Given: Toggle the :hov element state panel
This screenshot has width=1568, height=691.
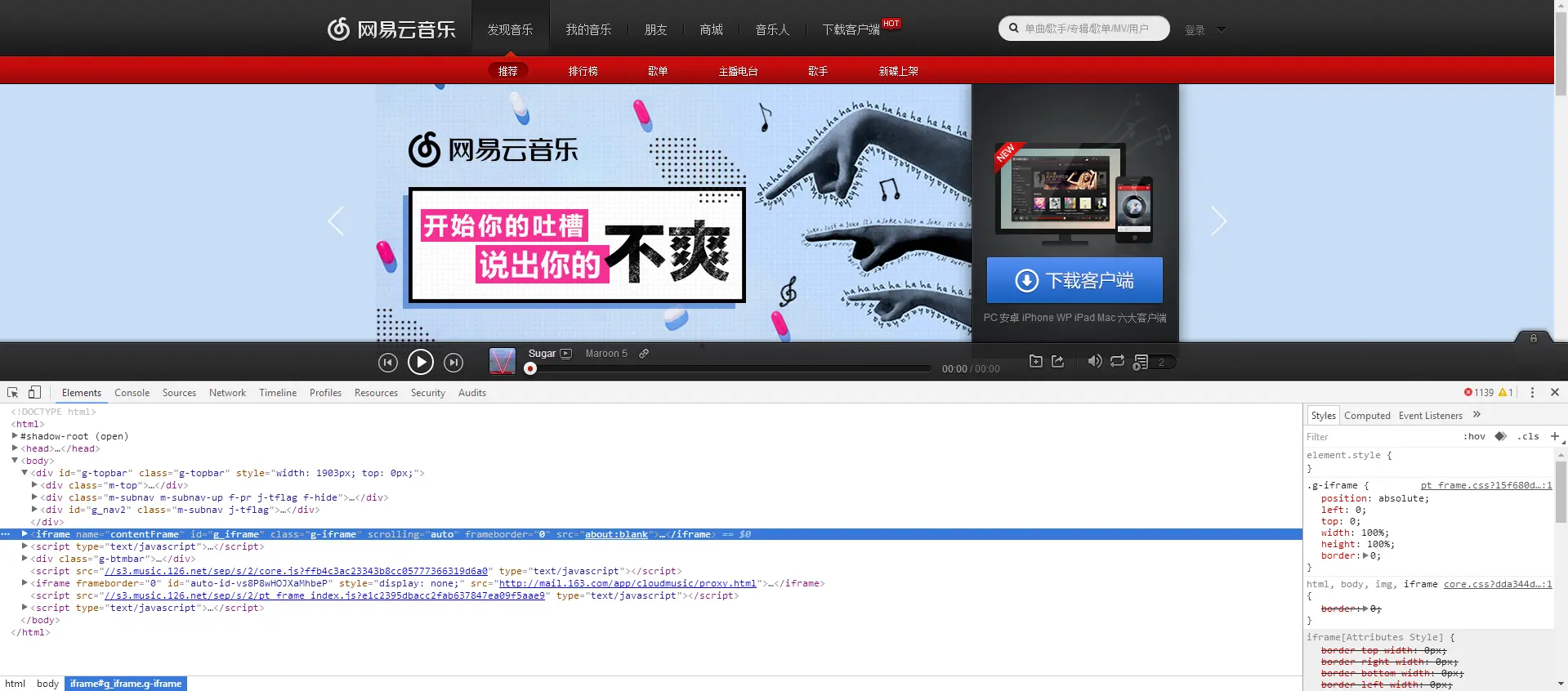Looking at the screenshot, I should (x=1474, y=436).
